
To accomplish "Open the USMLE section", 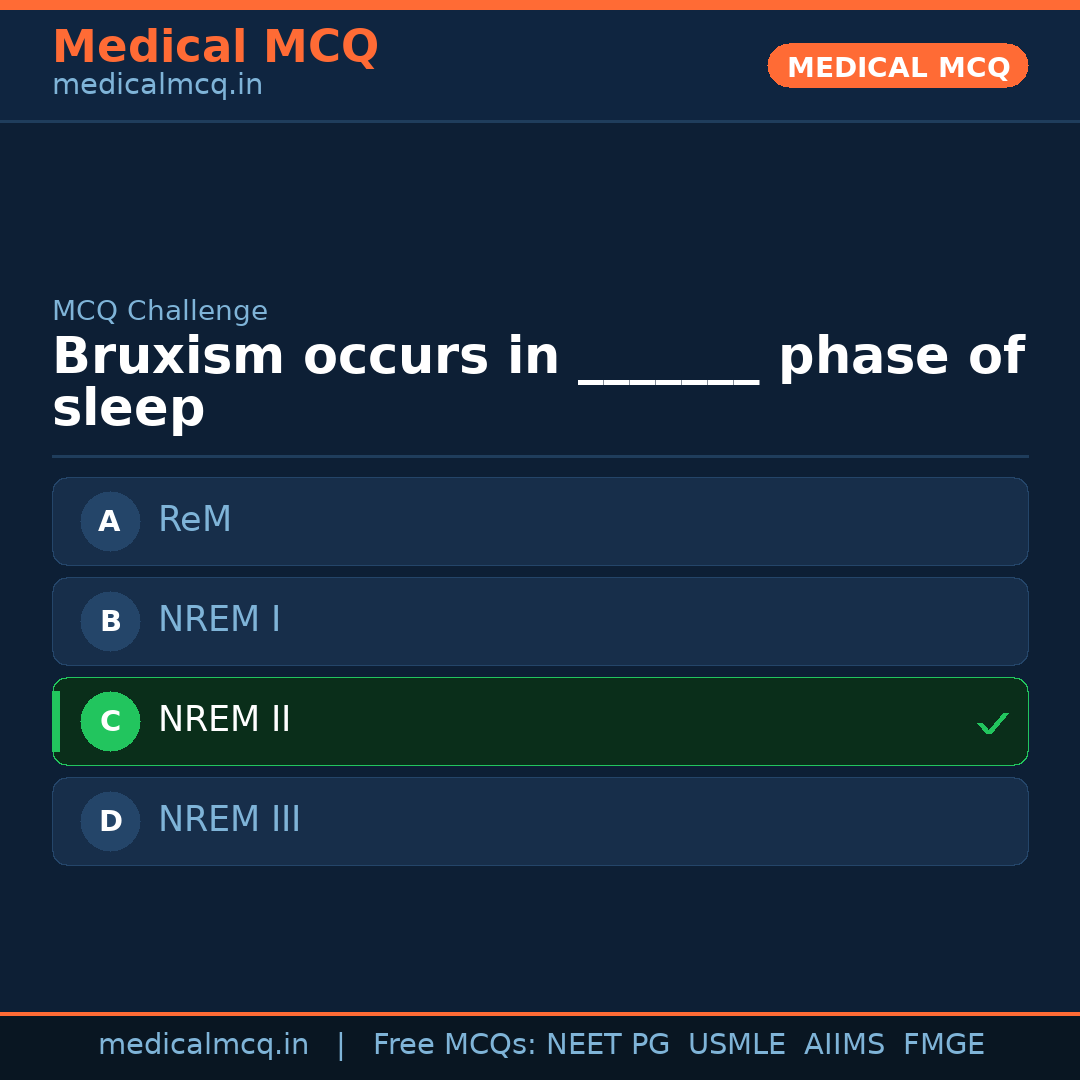I will [x=737, y=1044].
